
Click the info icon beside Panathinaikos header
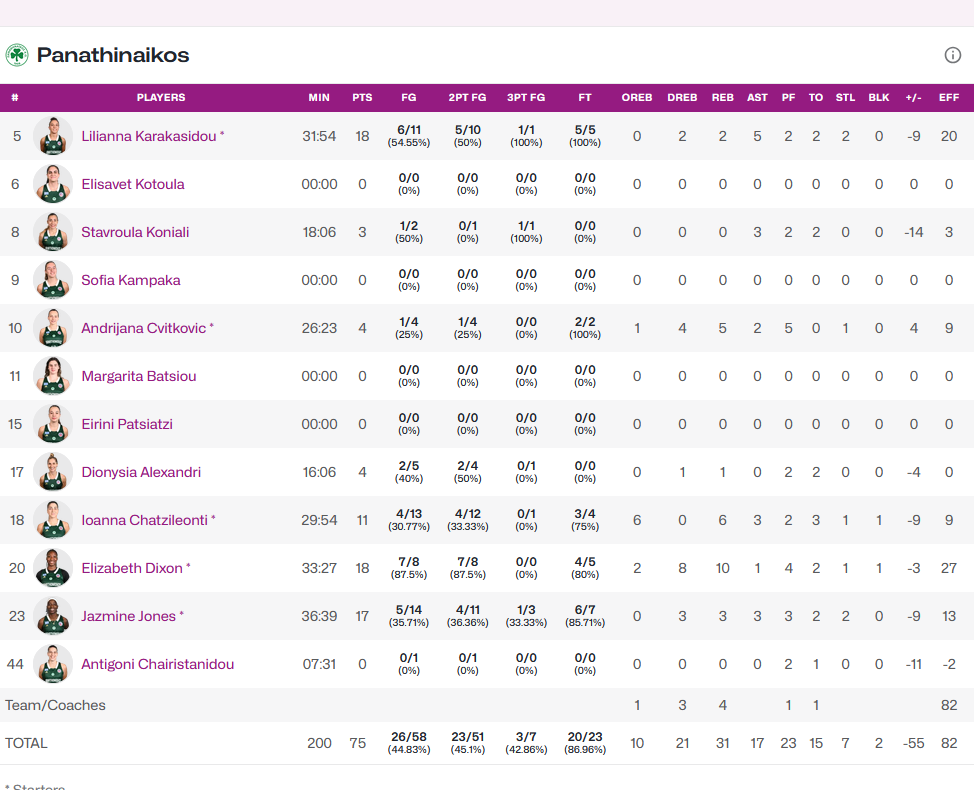tap(952, 55)
